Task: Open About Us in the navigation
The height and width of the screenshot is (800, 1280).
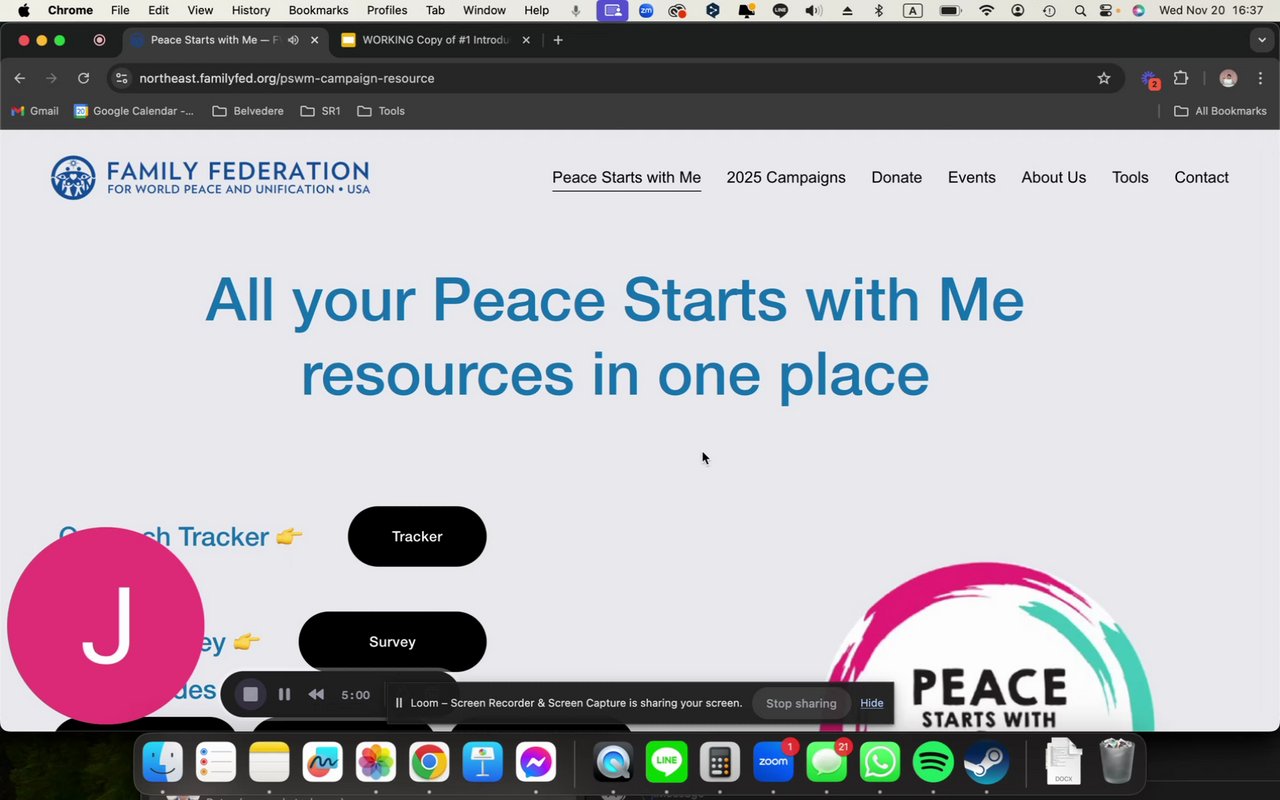Action: [x=1054, y=177]
